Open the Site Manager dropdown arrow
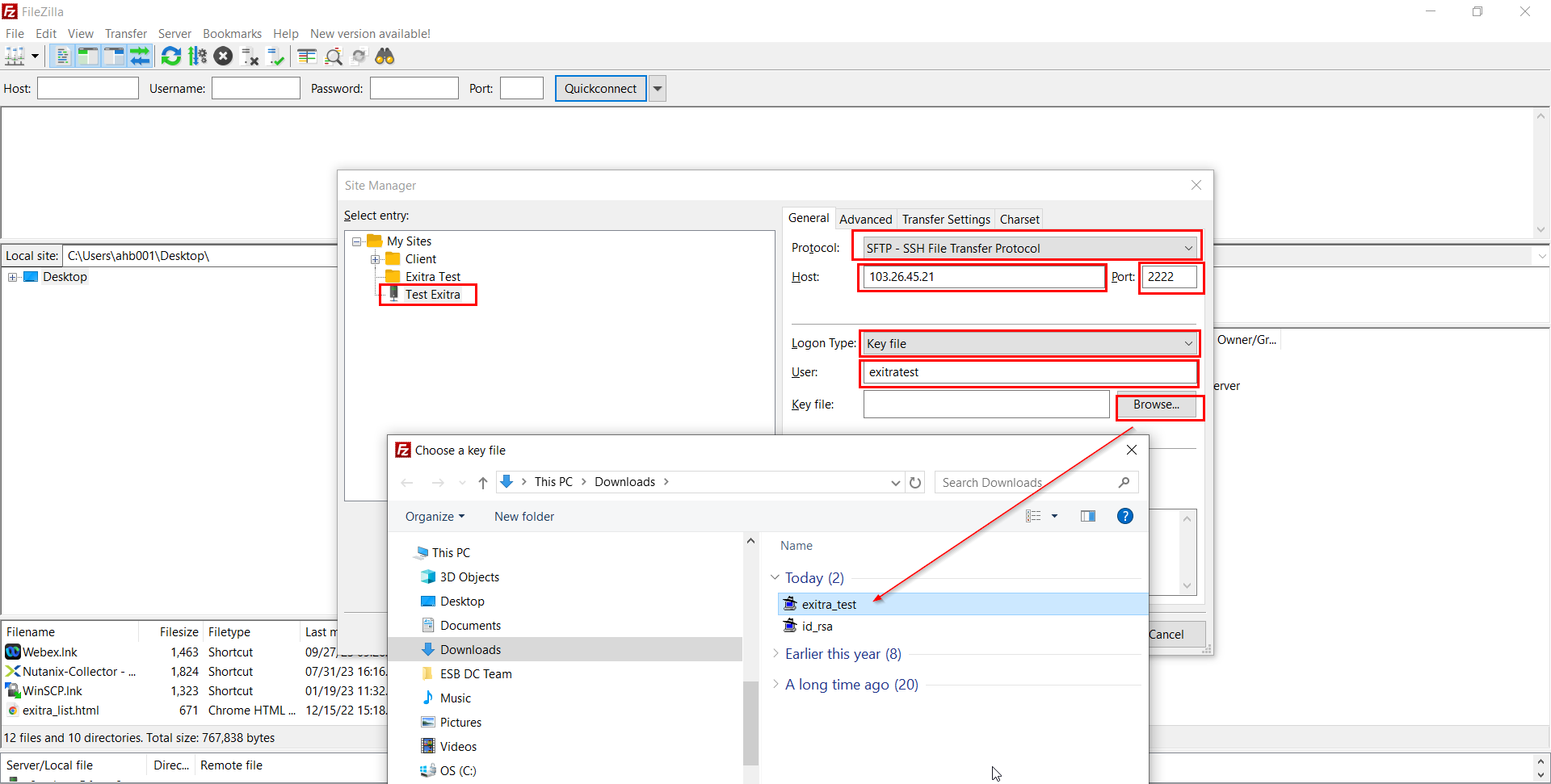The image size is (1551, 784). tap(35, 57)
